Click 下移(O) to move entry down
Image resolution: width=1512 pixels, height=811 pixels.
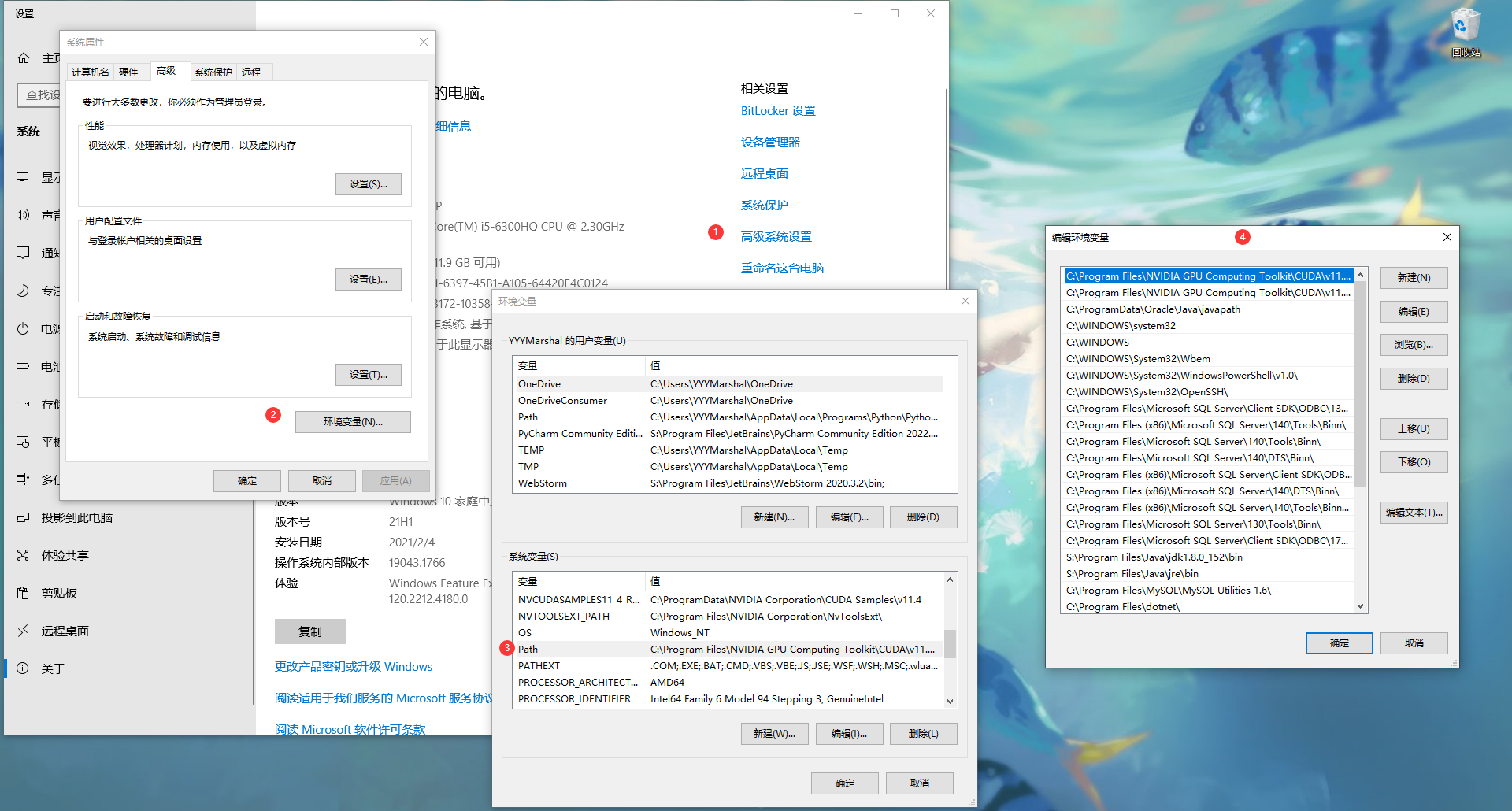(x=1414, y=462)
